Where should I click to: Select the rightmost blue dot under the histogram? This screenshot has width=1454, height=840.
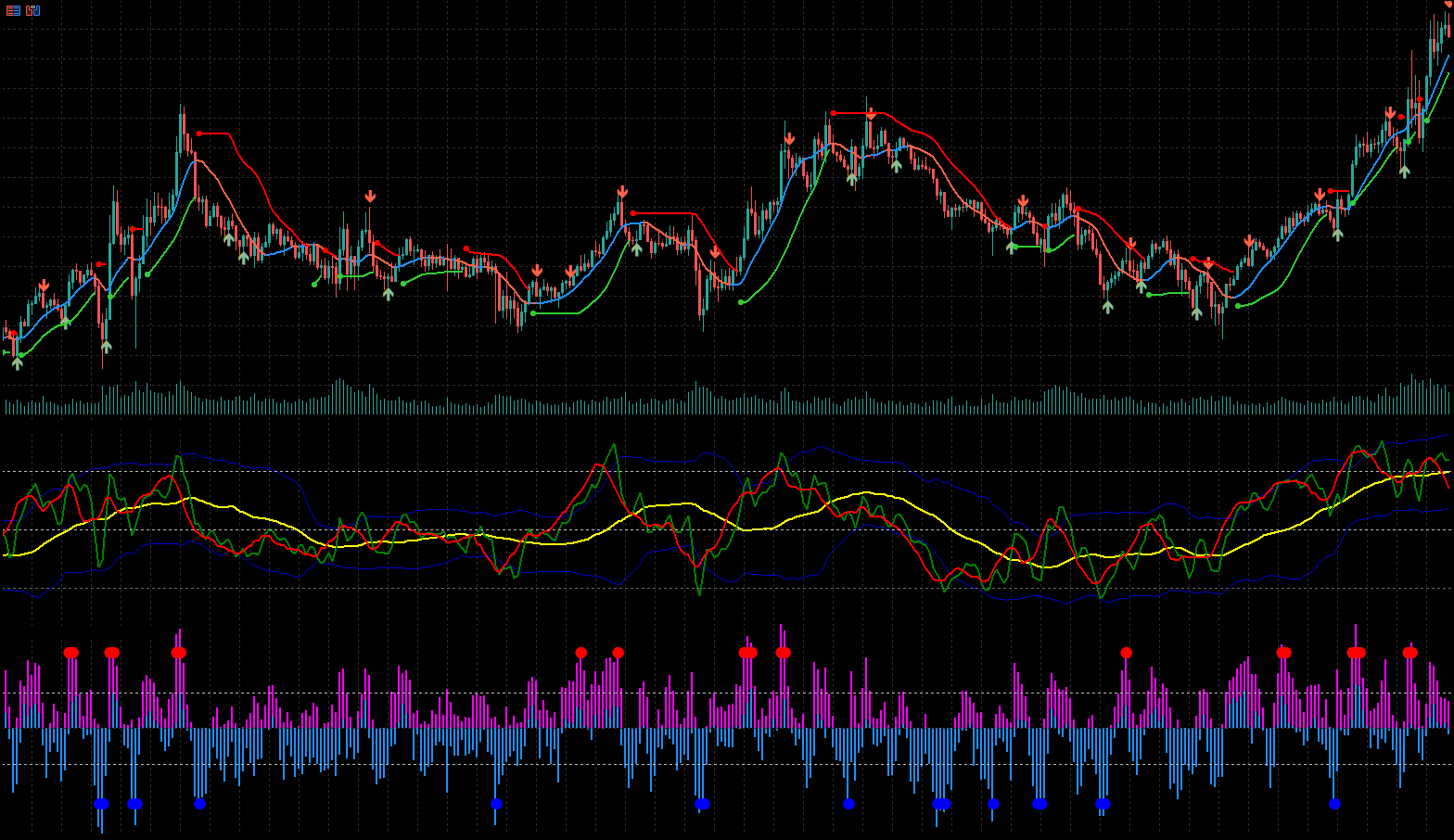point(1334,804)
